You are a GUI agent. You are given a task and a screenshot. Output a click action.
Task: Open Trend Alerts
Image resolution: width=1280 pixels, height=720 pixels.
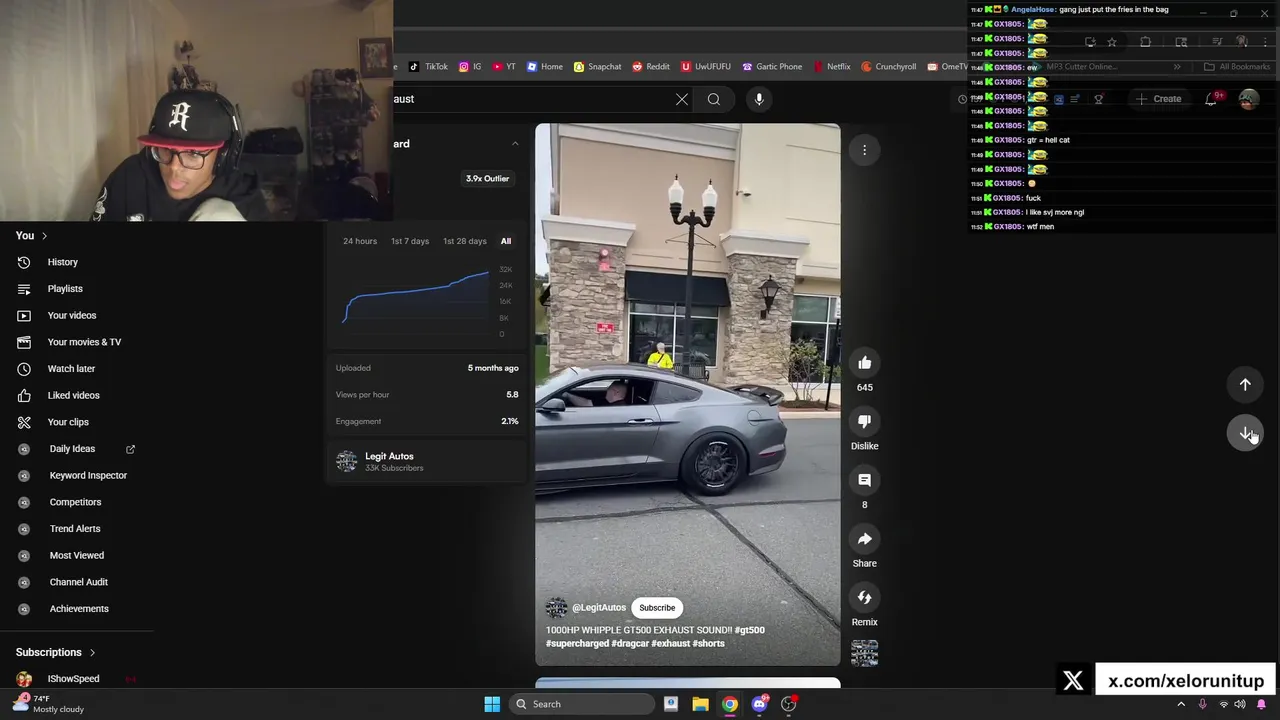click(76, 529)
